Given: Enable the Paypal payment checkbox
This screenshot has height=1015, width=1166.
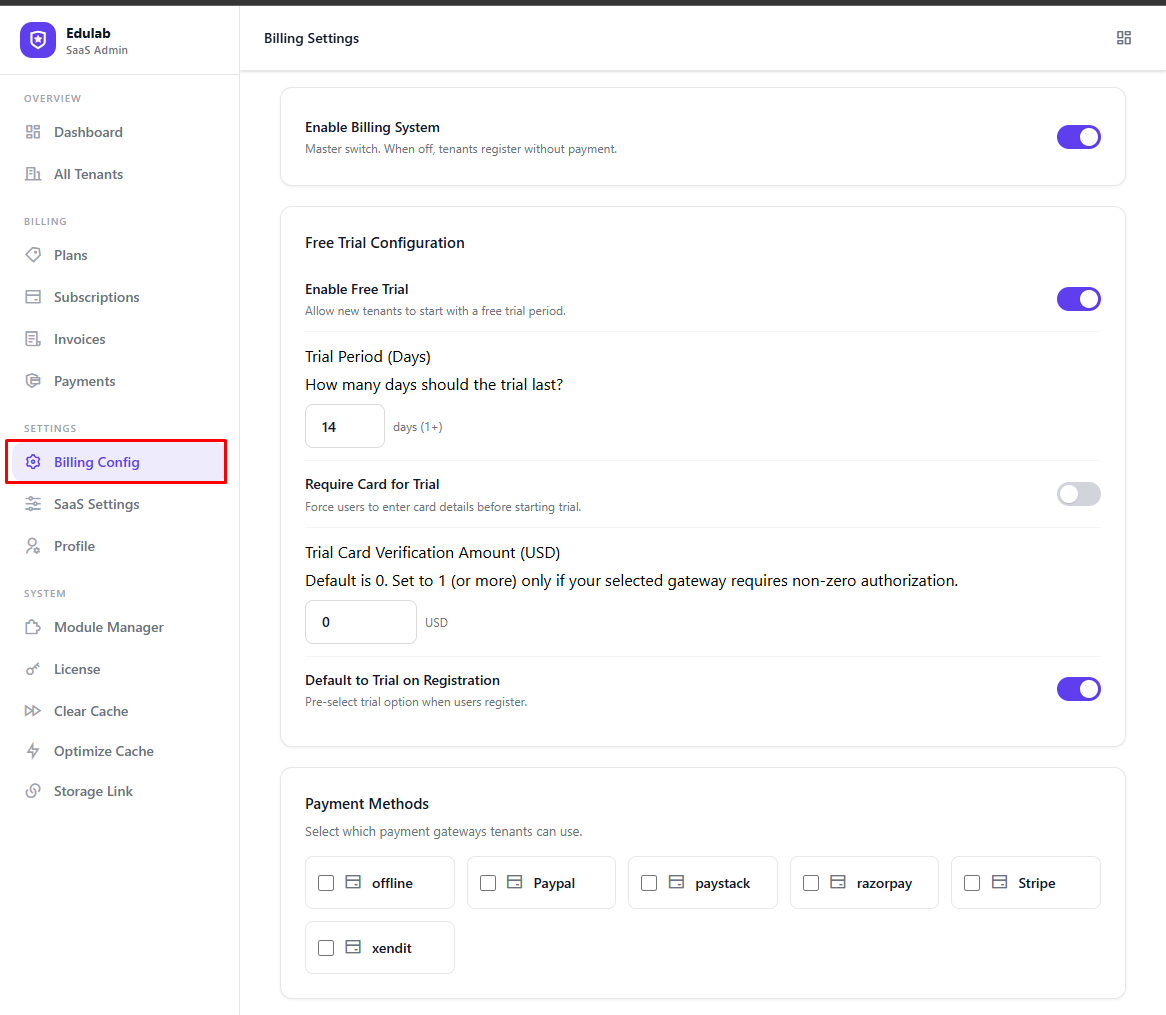Looking at the screenshot, I should 488,883.
